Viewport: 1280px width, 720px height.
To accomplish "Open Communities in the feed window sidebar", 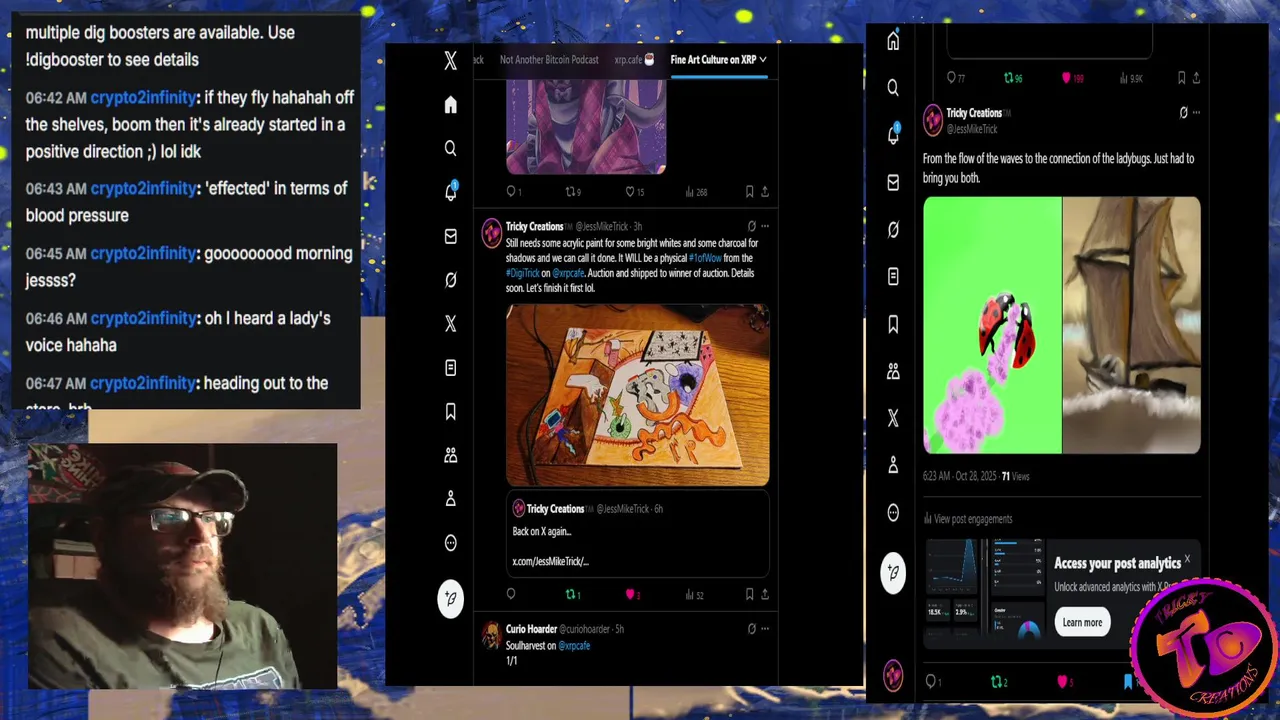I will coord(450,455).
